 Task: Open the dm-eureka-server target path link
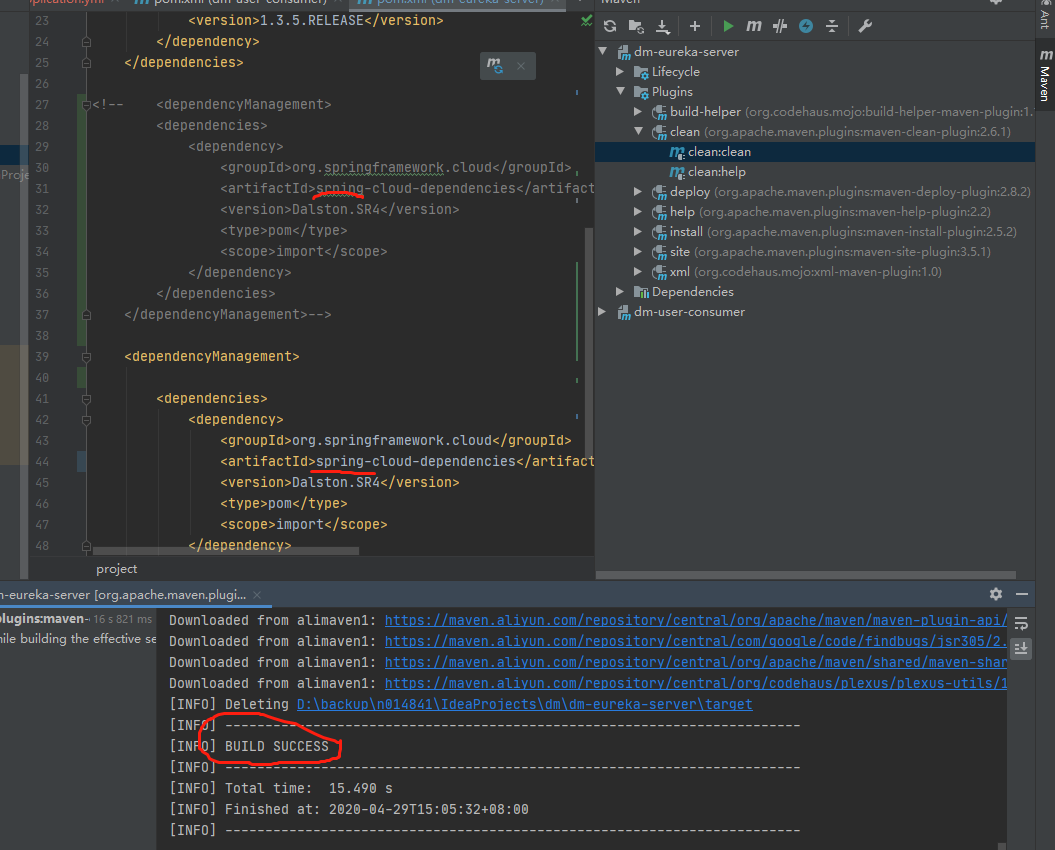point(525,704)
